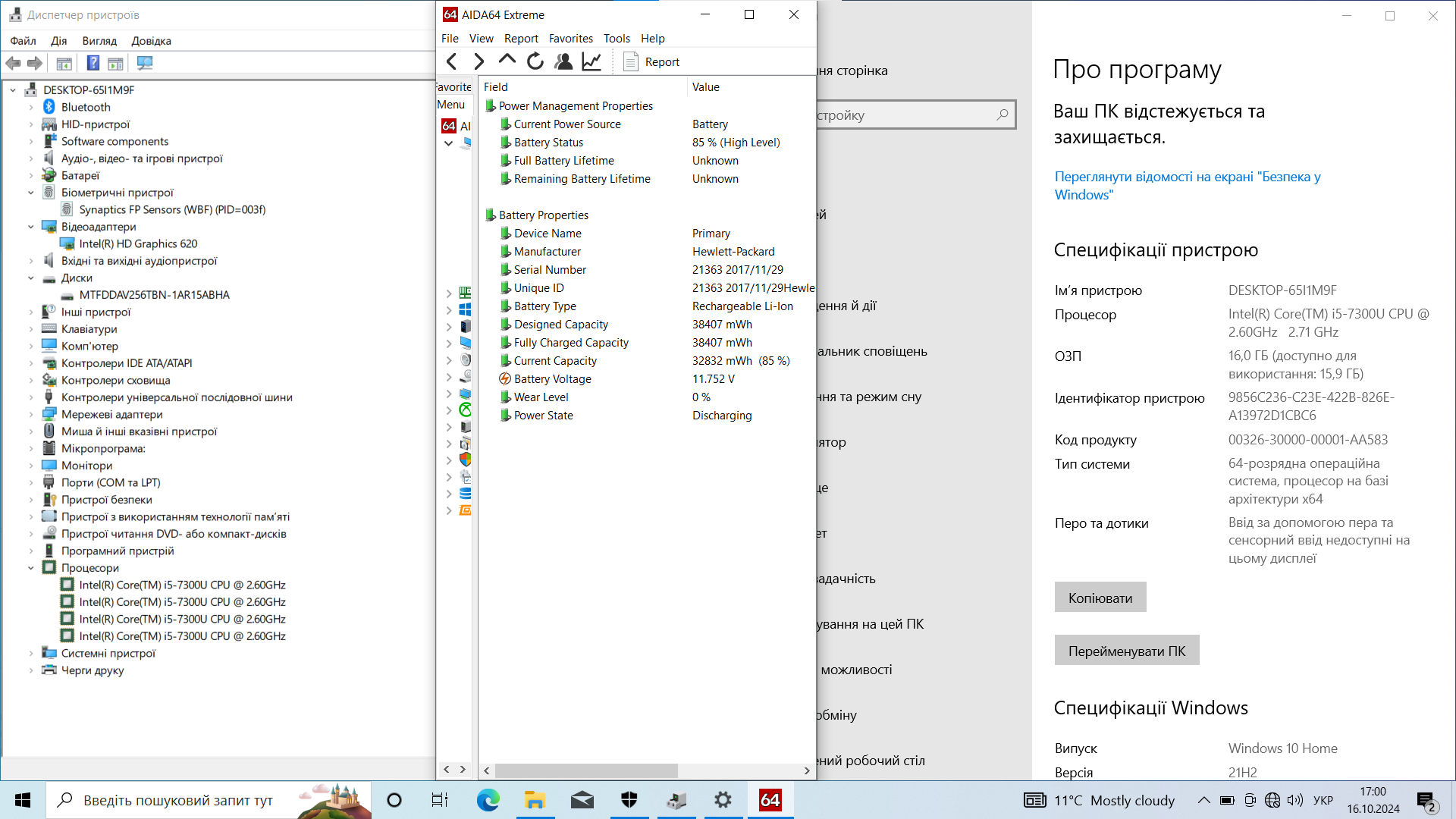Open the View menu in AIDA64
1456x819 pixels.
tap(481, 38)
